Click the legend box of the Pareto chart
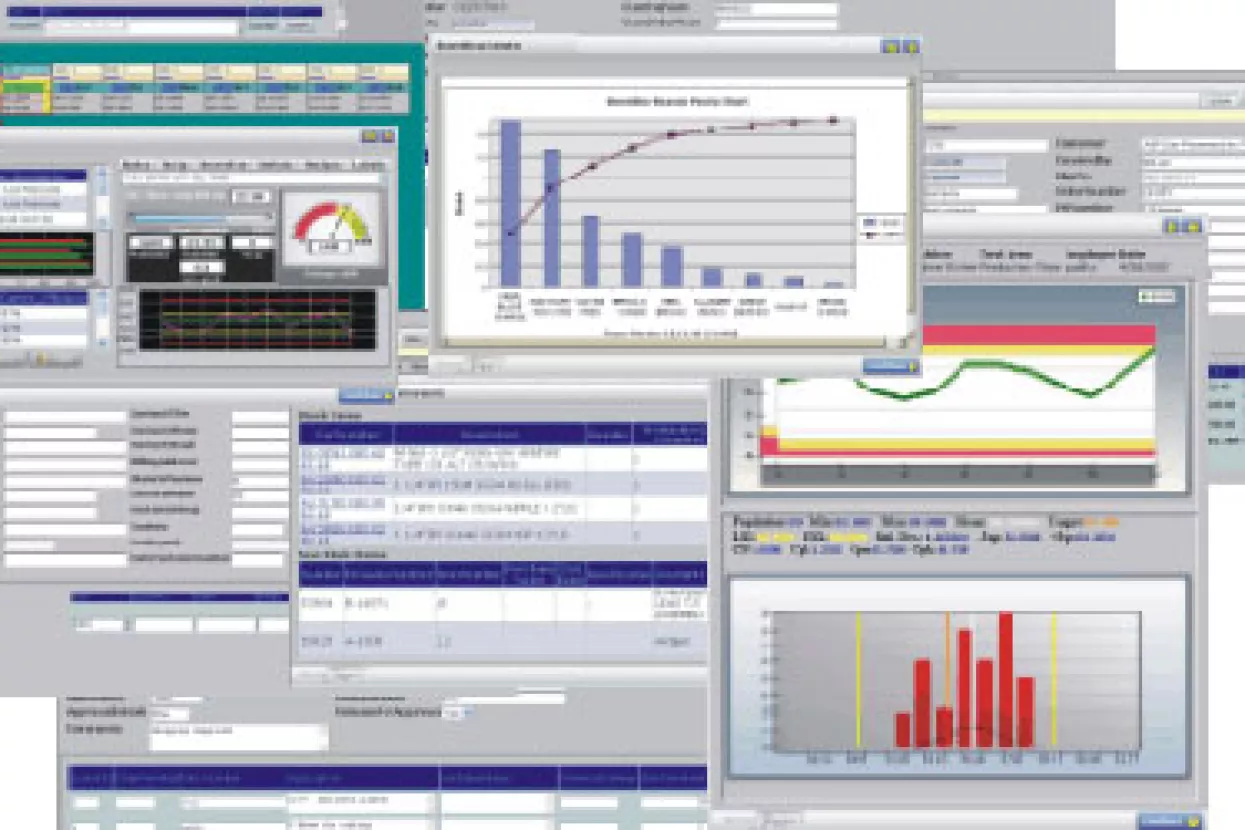The width and height of the screenshot is (1245, 830). pyautogui.click(x=880, y=227)
